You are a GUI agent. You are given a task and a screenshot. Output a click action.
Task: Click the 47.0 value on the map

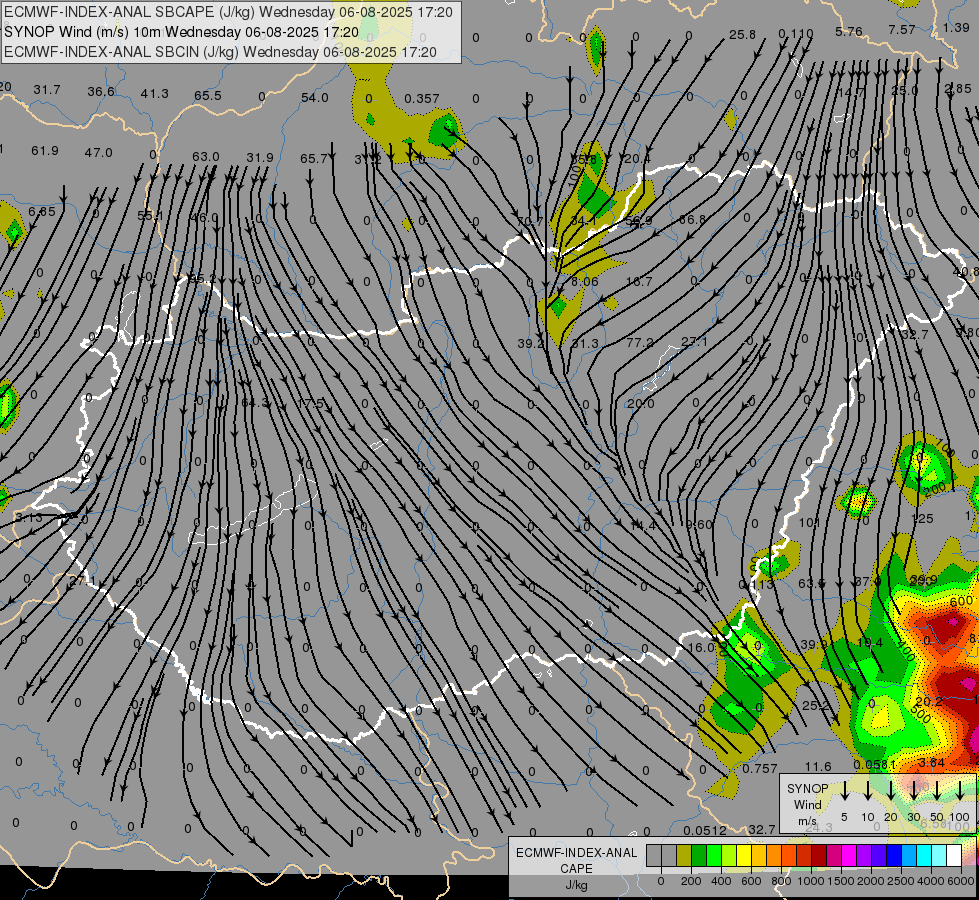pos(99,152)
